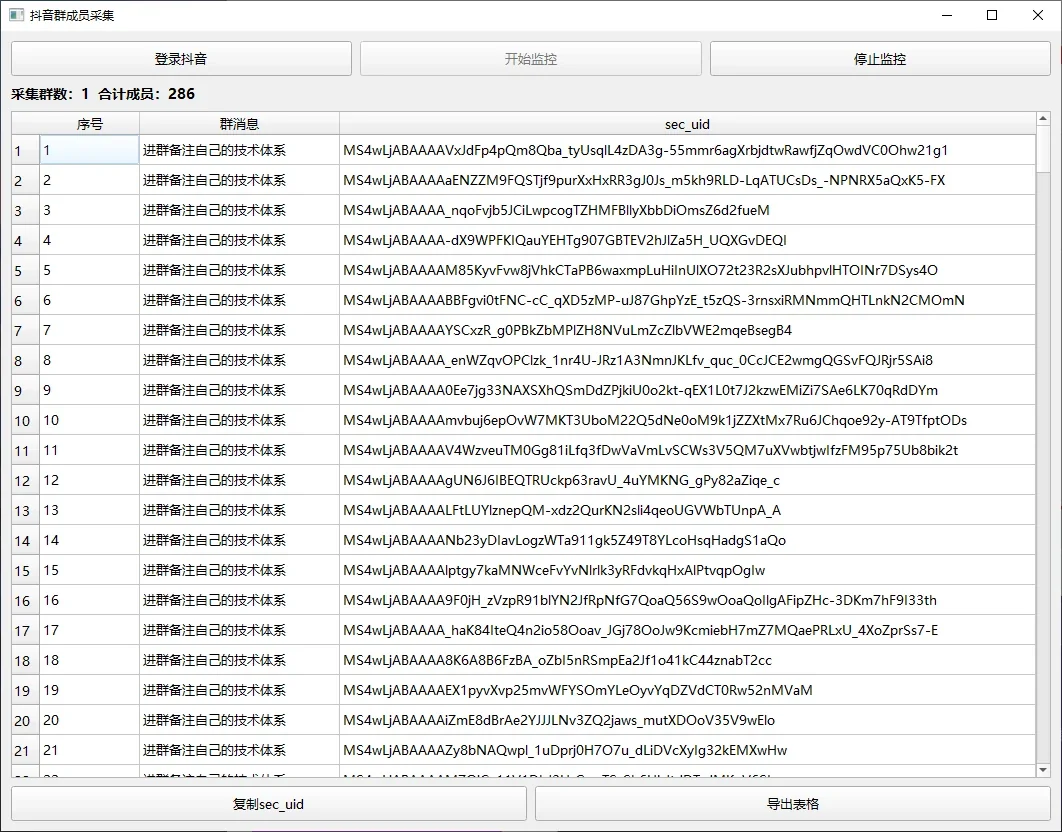Image resolution: width=1062 pixels, height=832 pixels.
Task: Select sec_uid starting with MS4wLjABAAAA_haK84
Action: [x=687, y=630]
